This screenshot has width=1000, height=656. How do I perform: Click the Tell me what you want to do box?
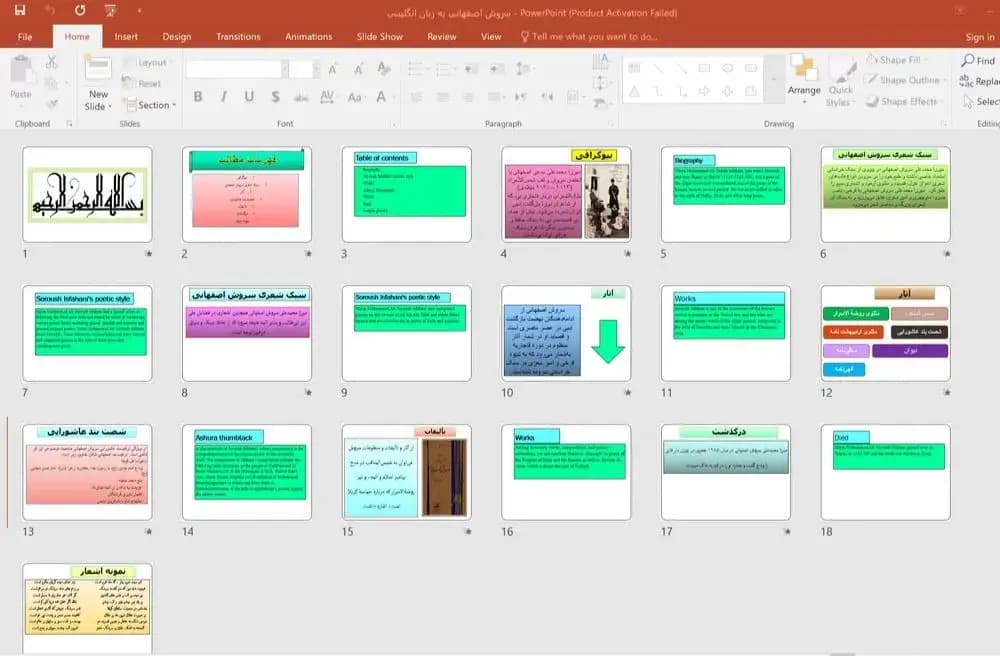[590, 36]
